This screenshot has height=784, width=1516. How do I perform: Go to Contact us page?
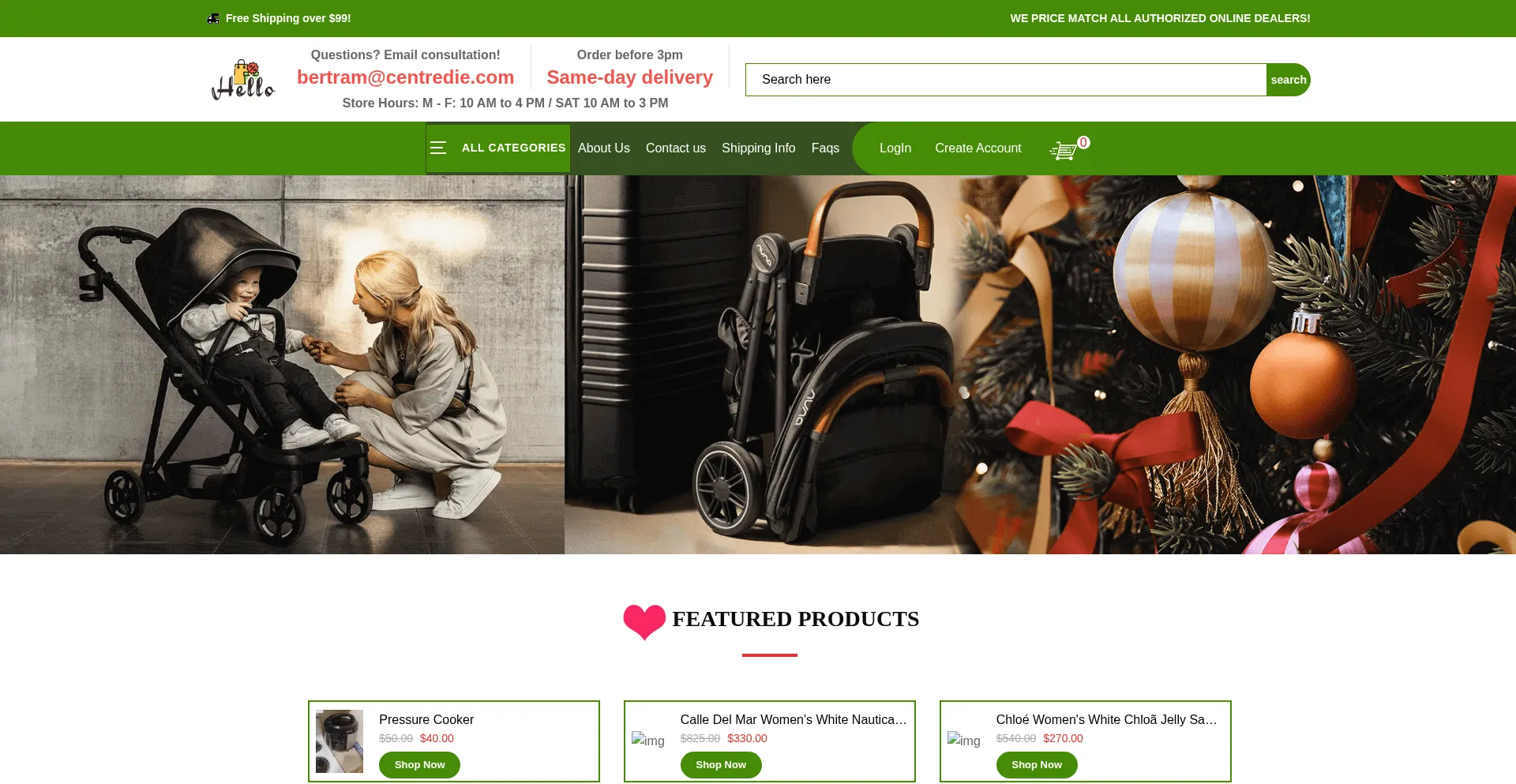point(676,148)
